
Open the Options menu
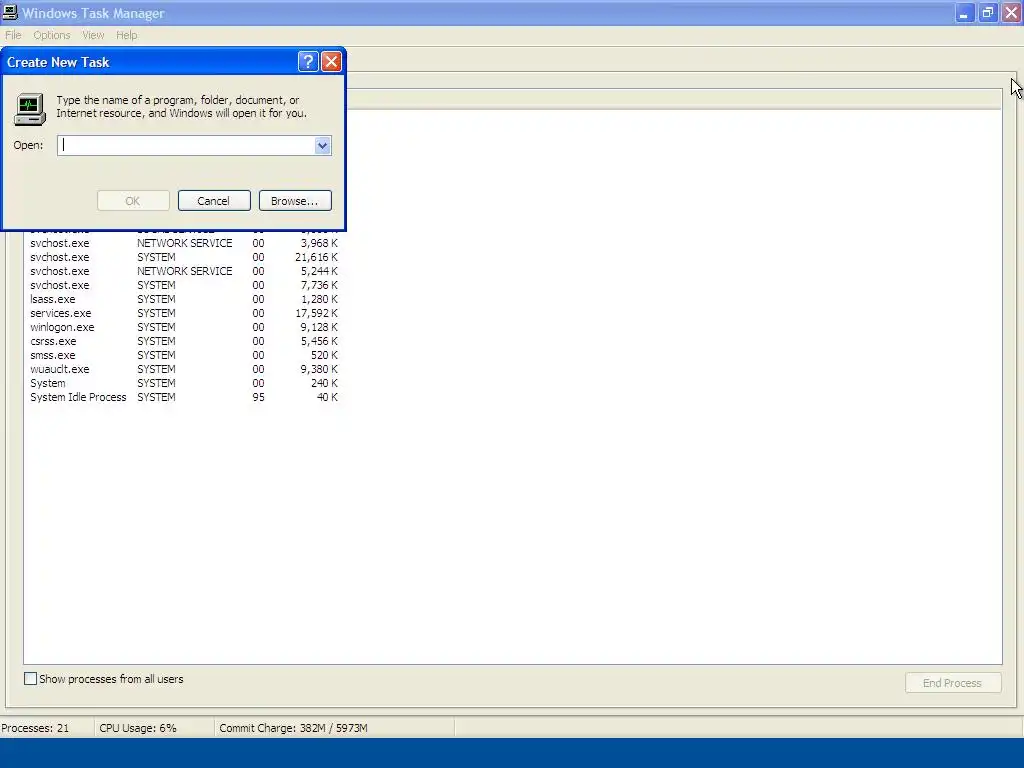pyautogui.click(x=52, y=35)
